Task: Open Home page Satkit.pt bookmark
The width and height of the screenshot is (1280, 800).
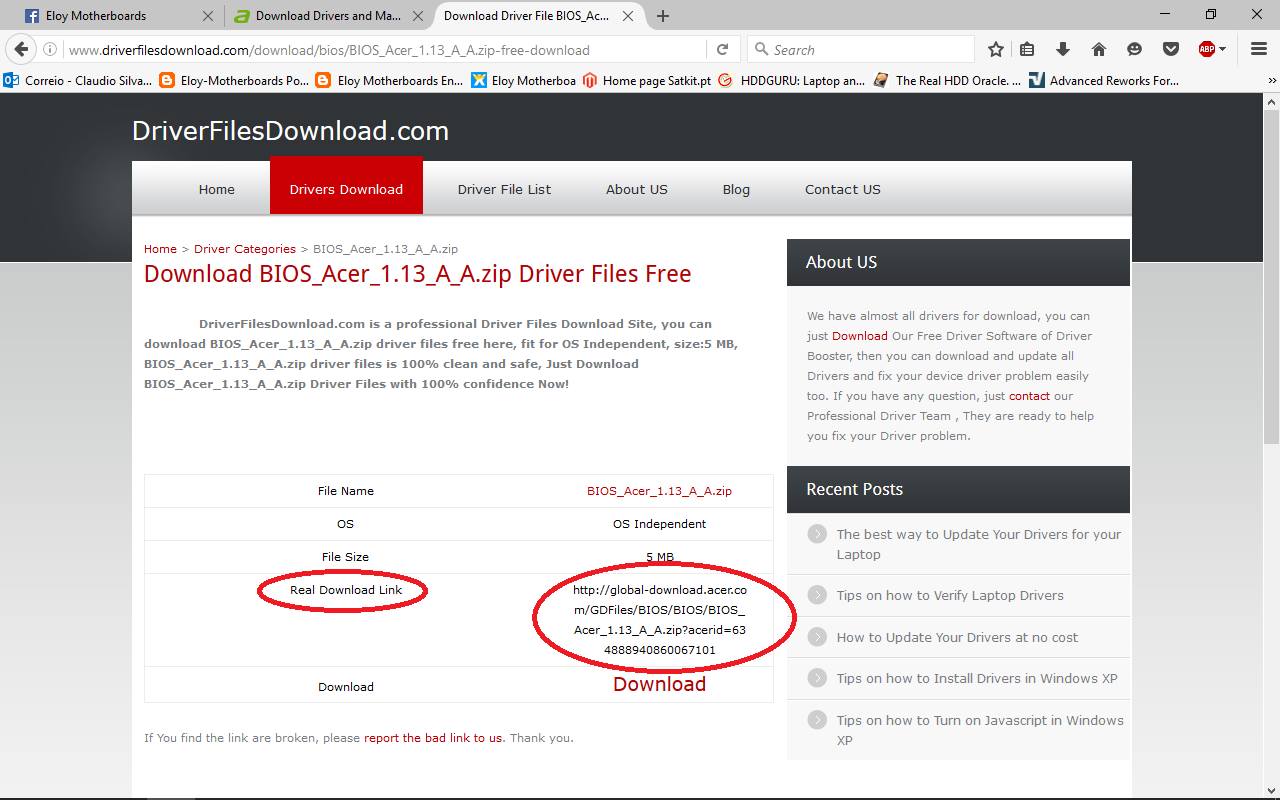Action: coord(646,81)
